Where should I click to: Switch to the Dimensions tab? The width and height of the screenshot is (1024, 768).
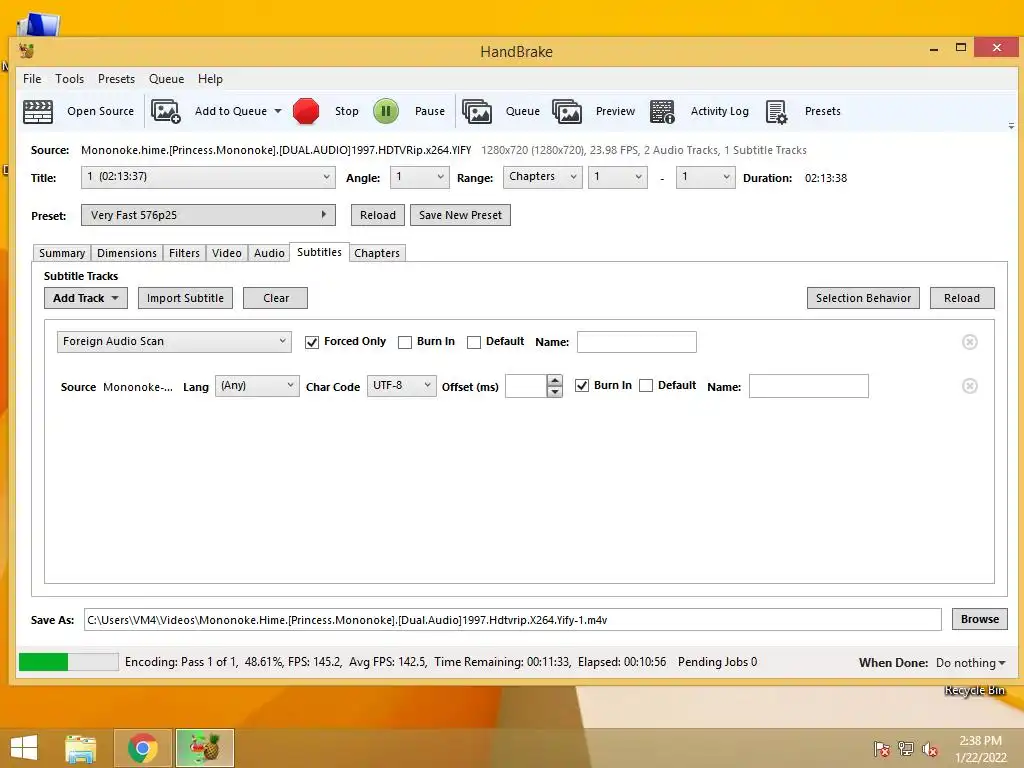pyautogui.click(x=127, y=253)
